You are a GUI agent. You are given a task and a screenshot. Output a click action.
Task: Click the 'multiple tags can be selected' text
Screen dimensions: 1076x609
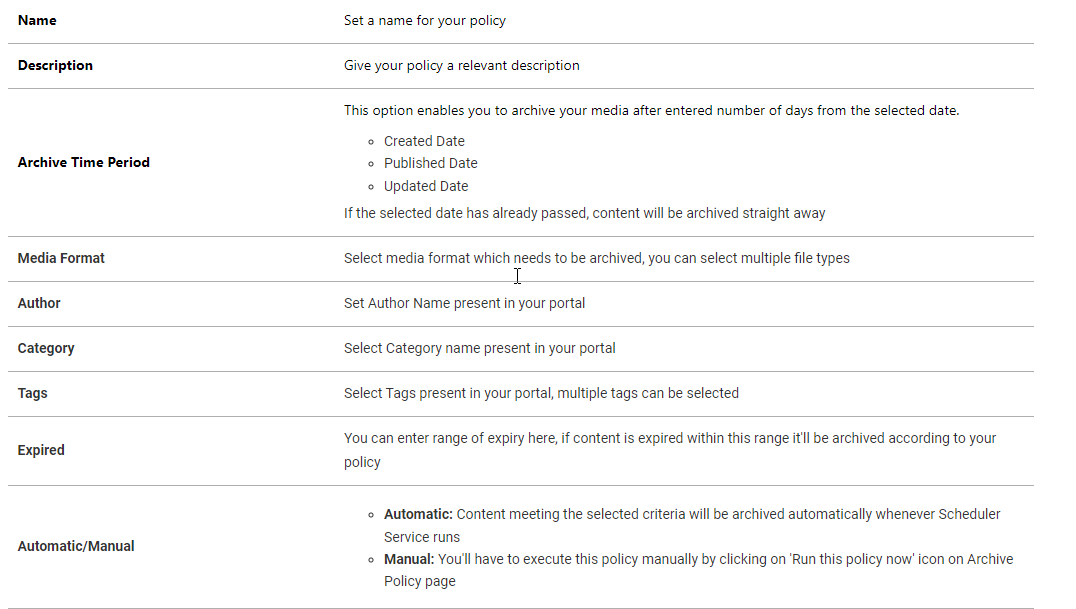648,393
